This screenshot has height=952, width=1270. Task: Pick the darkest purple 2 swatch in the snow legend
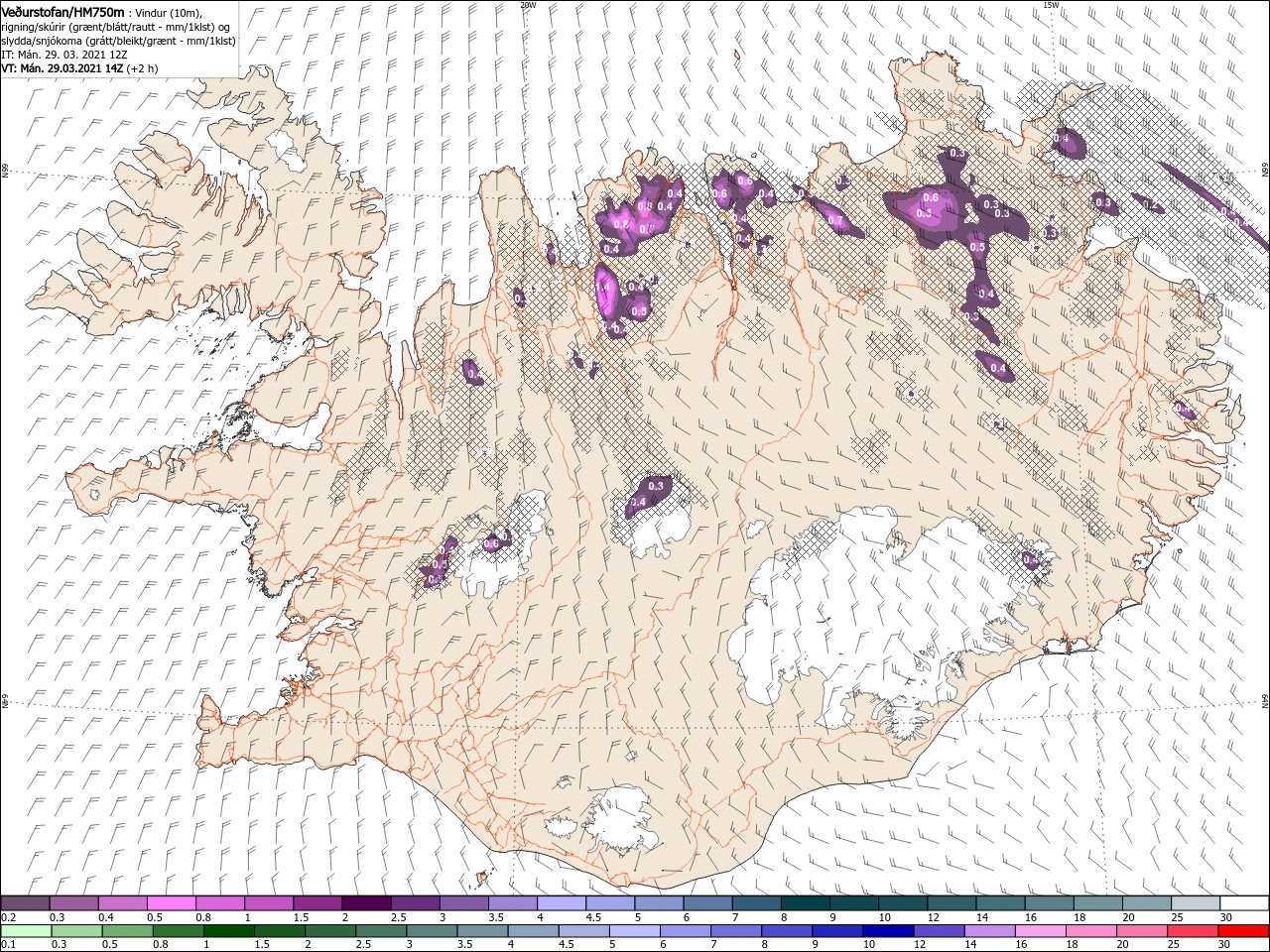point(366,903)
